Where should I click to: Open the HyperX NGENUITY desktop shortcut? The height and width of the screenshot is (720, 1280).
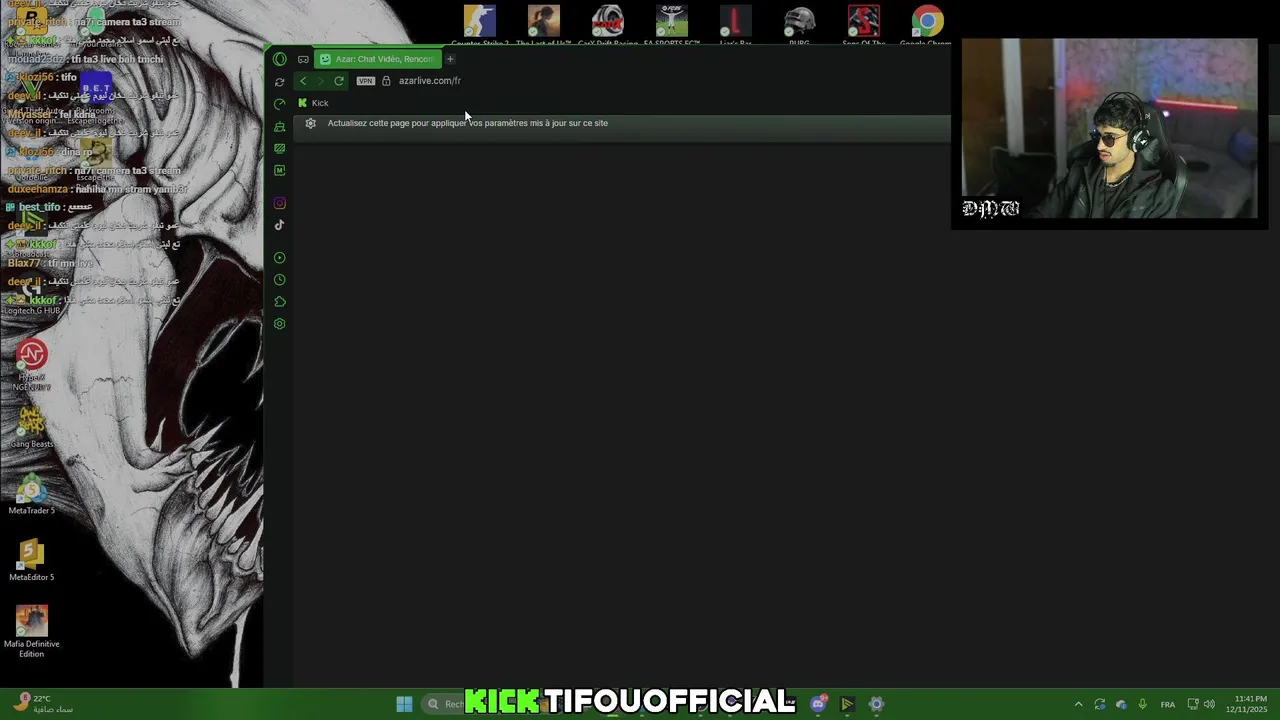pyautogui.click(x=31, y=364)
